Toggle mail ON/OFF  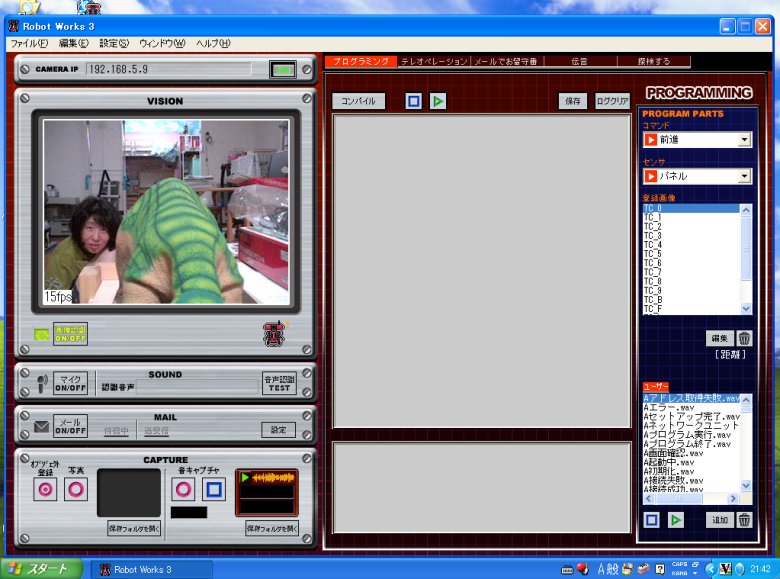70,428
